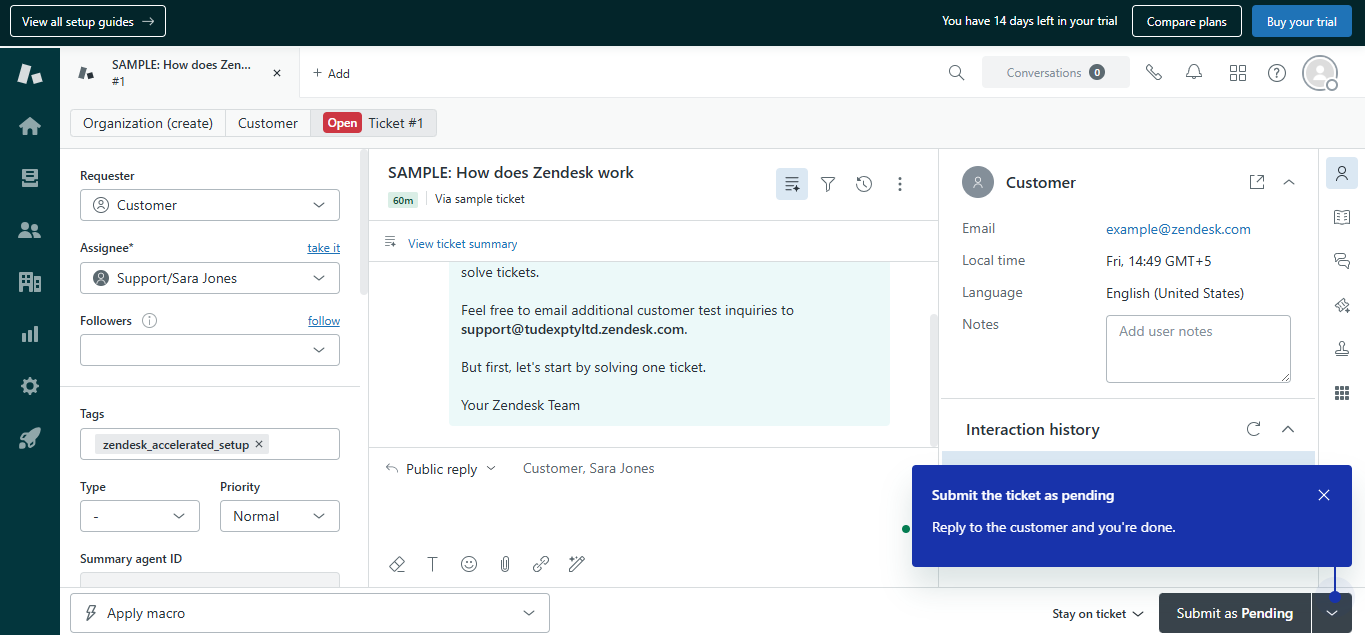Viewport: 1365px width, 635px height.
Task: Open Customers icon in left sidebar
Action: coord(30,230)
